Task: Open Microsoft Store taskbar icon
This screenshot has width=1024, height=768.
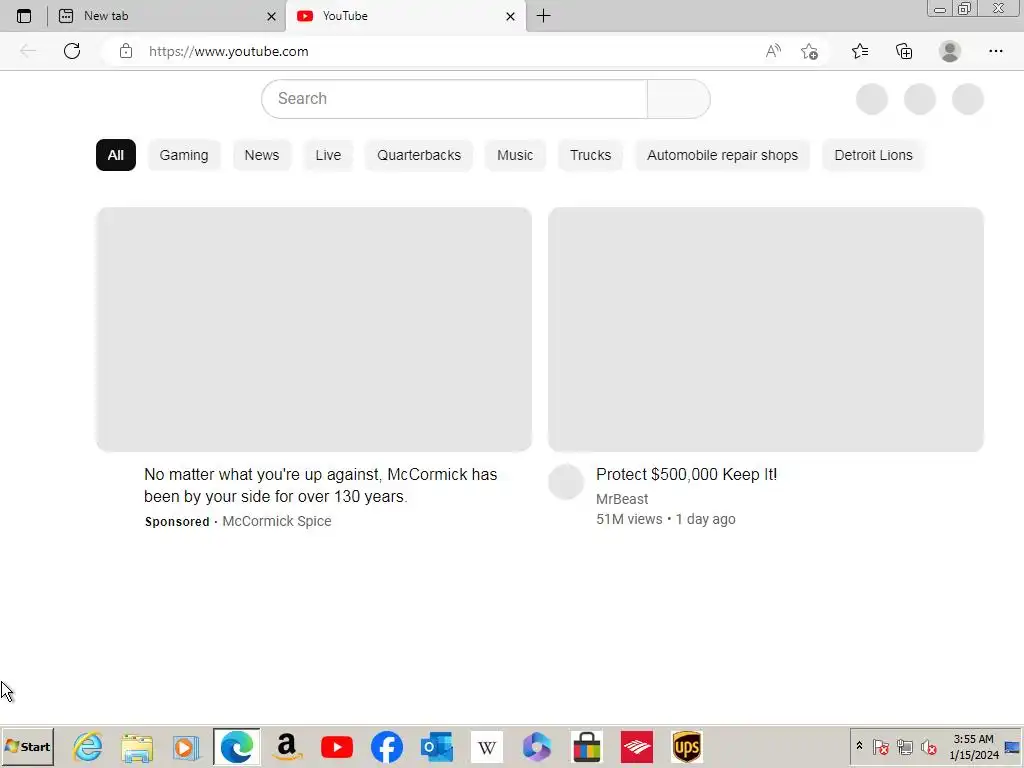Action: pos(586,746)
